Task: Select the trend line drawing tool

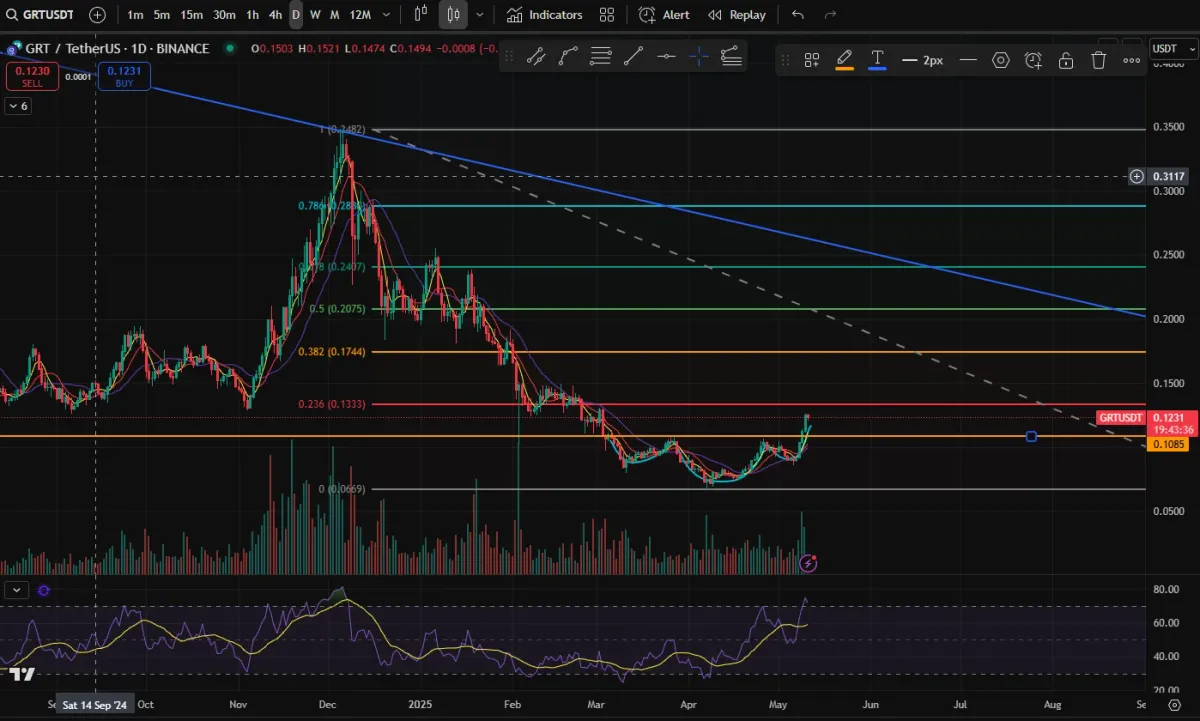Action: pyautogui.click(x=633, y=57)
